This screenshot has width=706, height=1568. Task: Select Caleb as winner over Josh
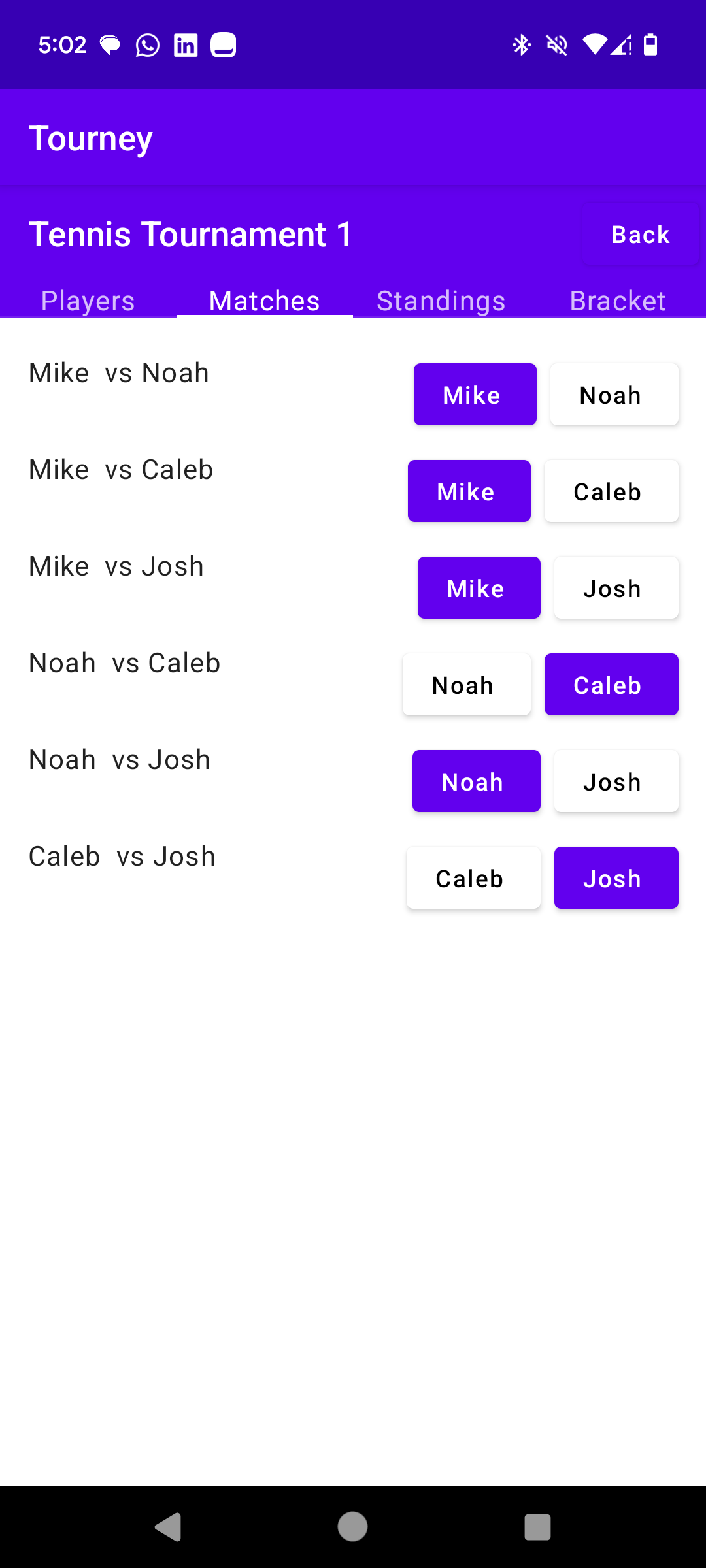473,878
